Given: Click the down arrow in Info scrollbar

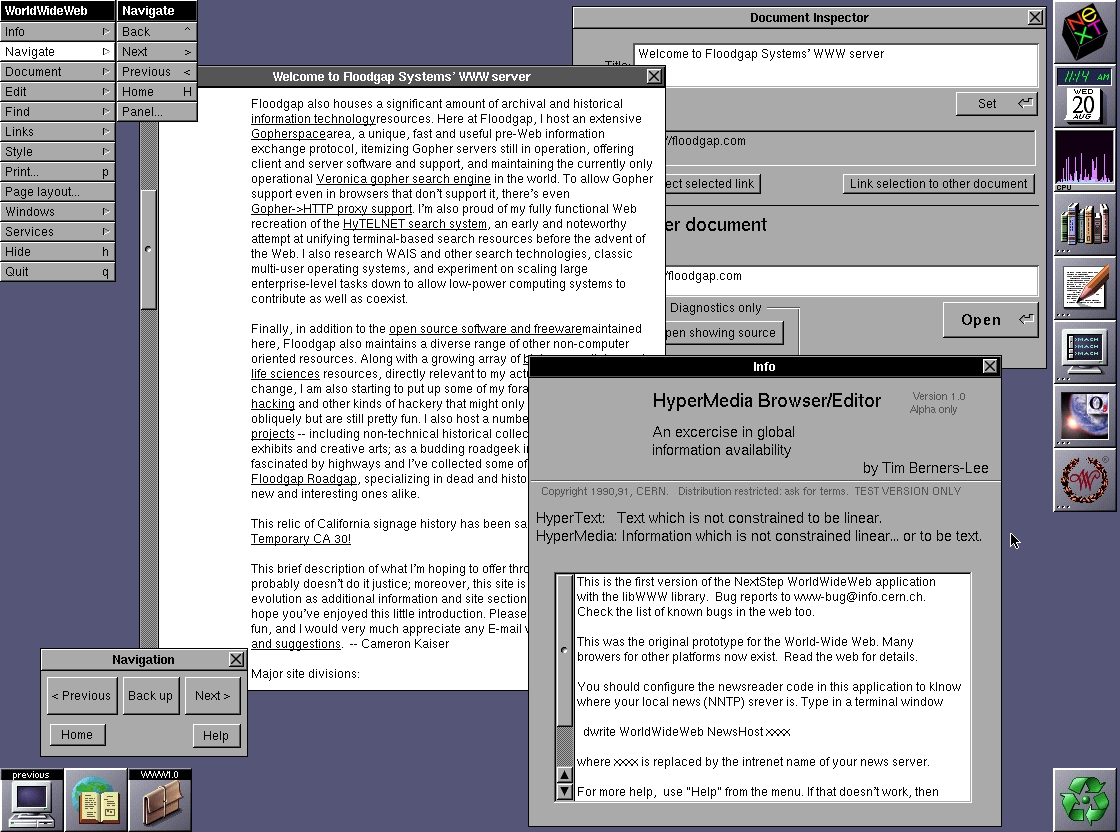Looking at the screenshot, I should pos(564,791).
